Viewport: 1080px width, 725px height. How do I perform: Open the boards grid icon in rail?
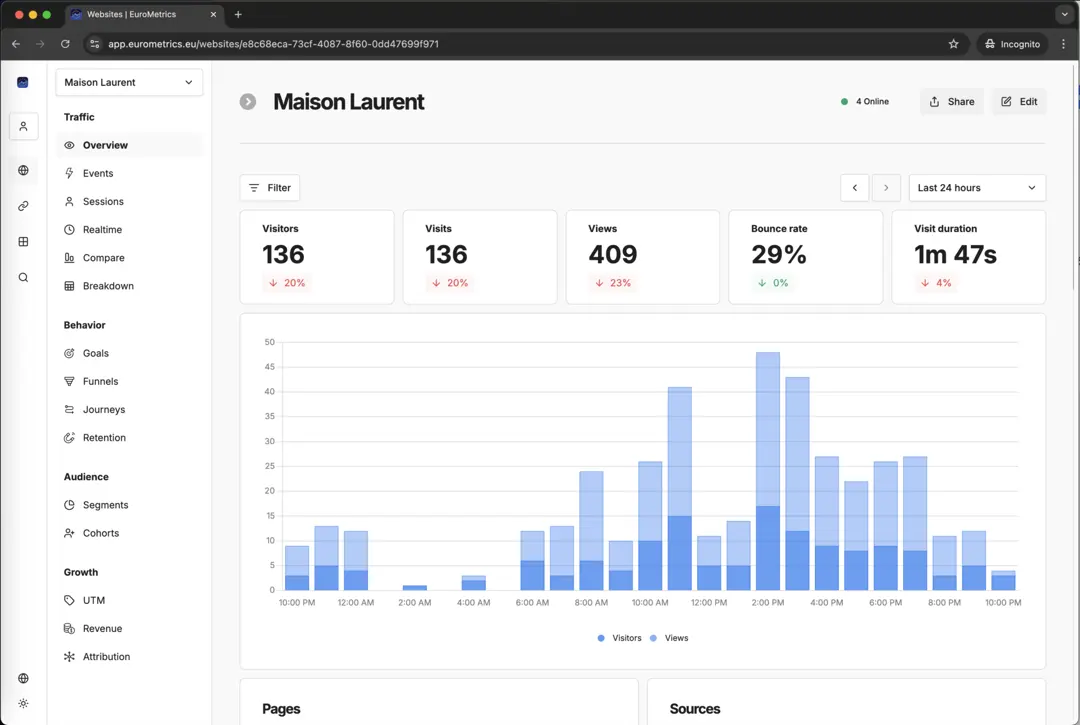pos(23,242)
